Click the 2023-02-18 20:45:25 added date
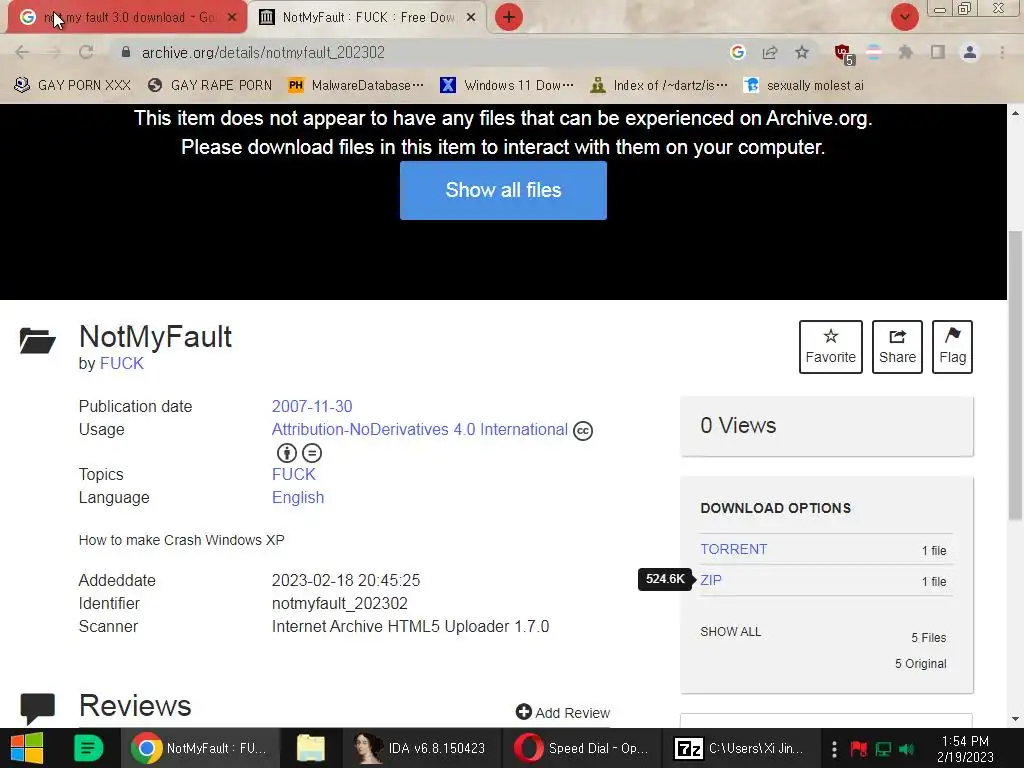The width and height of the screenshot is (1024, 768). coord(345,581)
